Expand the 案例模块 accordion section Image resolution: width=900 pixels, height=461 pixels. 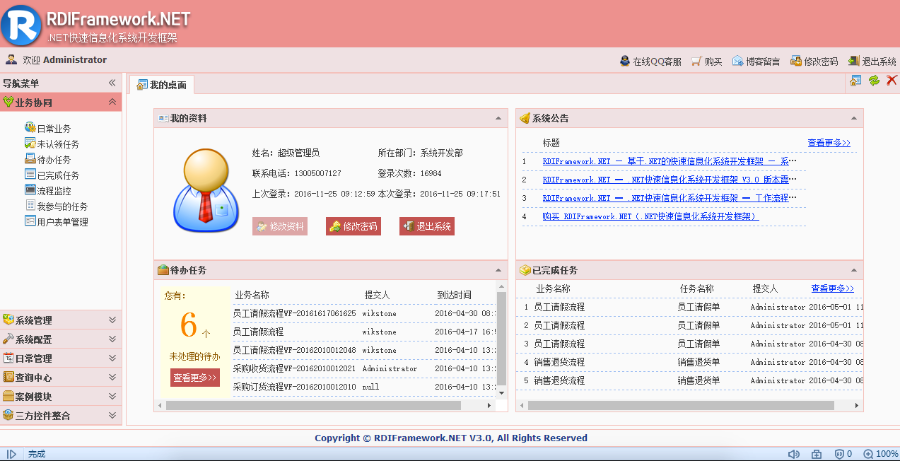(112, 396)
